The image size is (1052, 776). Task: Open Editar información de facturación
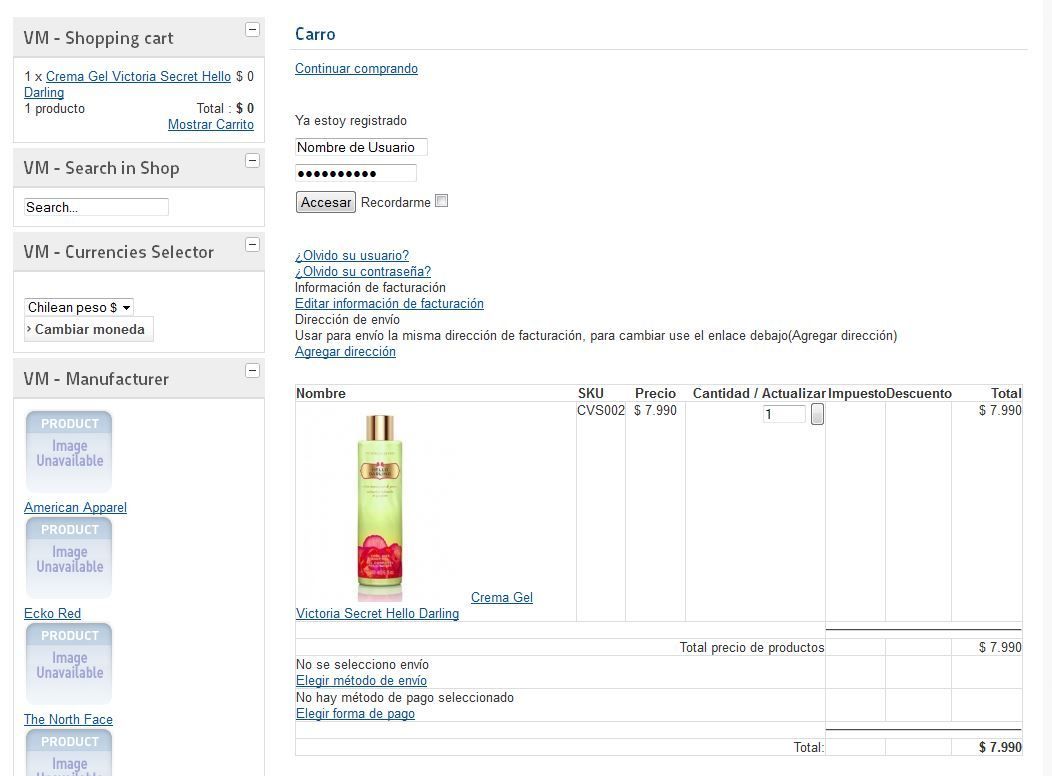click(389, 304)
